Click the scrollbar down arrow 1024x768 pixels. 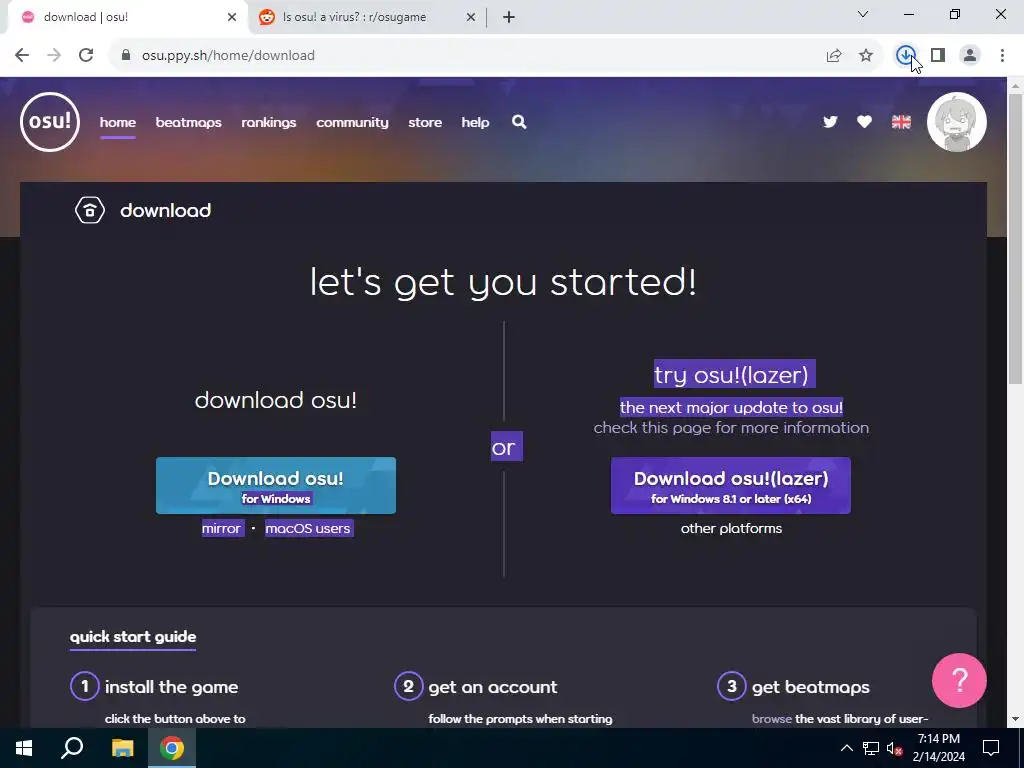(1016, 720)
